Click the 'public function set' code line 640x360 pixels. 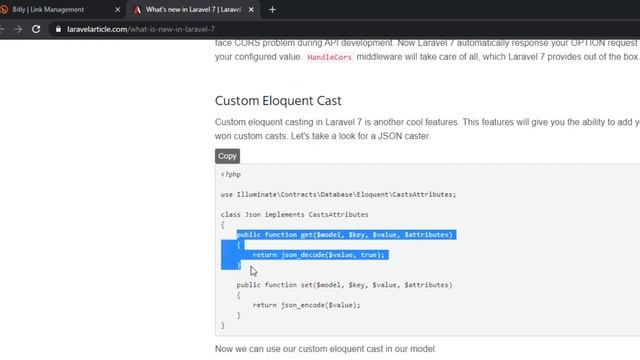pos(344,285)
